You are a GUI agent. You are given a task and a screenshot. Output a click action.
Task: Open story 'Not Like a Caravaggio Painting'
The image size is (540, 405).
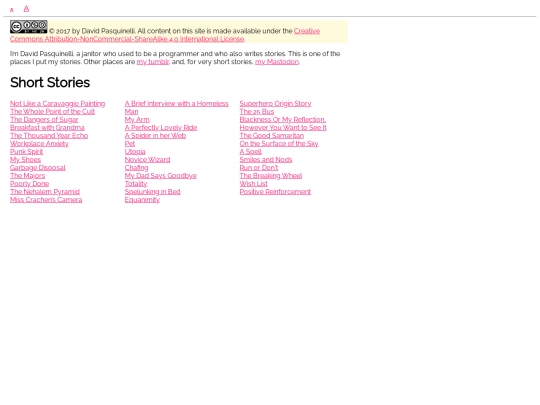(58, 104)
